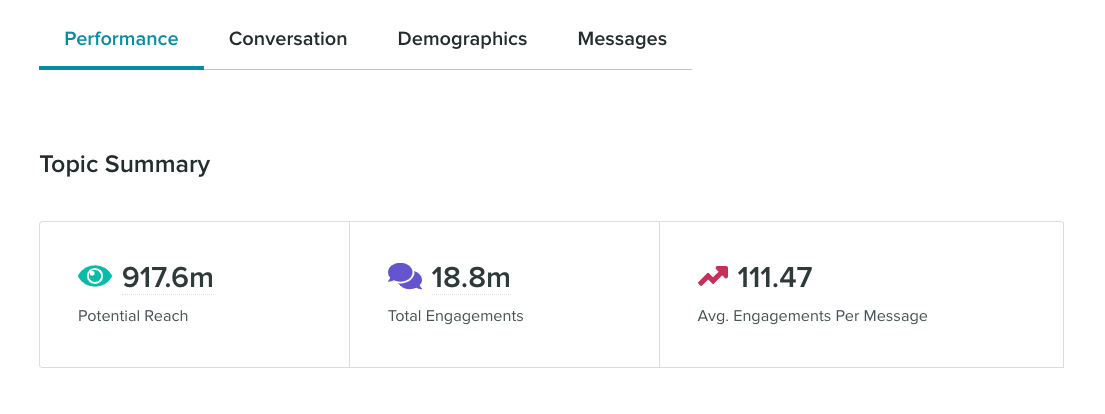This screenshot has height=414, width=1105.
Task: Go to the Demographics tab
Action: 462,39
